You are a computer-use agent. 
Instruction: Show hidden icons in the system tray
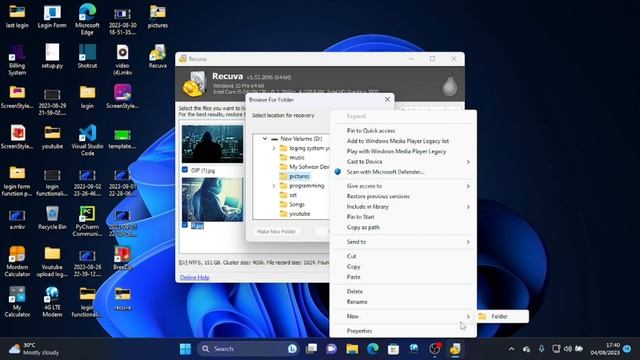coord(511,349)
